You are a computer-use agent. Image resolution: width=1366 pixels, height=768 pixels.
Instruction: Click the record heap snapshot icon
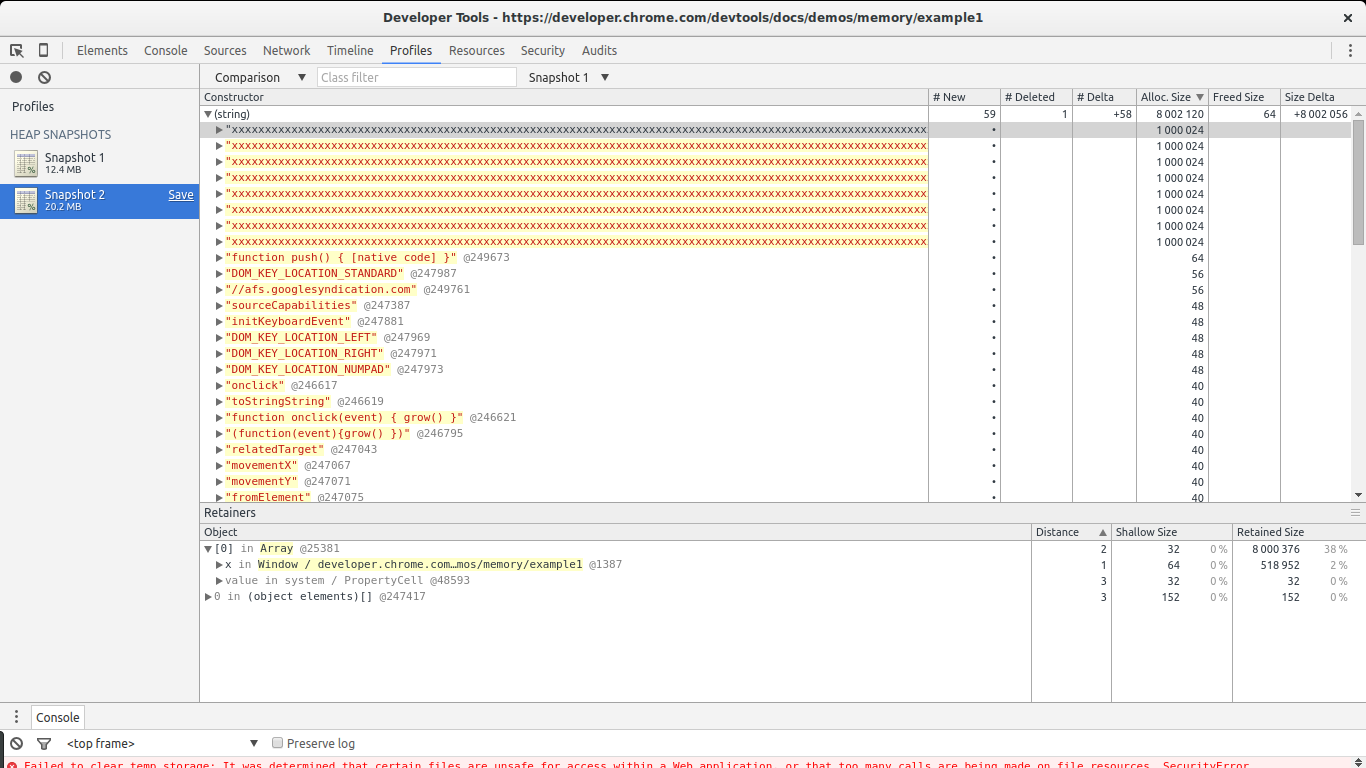tap(16, 77)
